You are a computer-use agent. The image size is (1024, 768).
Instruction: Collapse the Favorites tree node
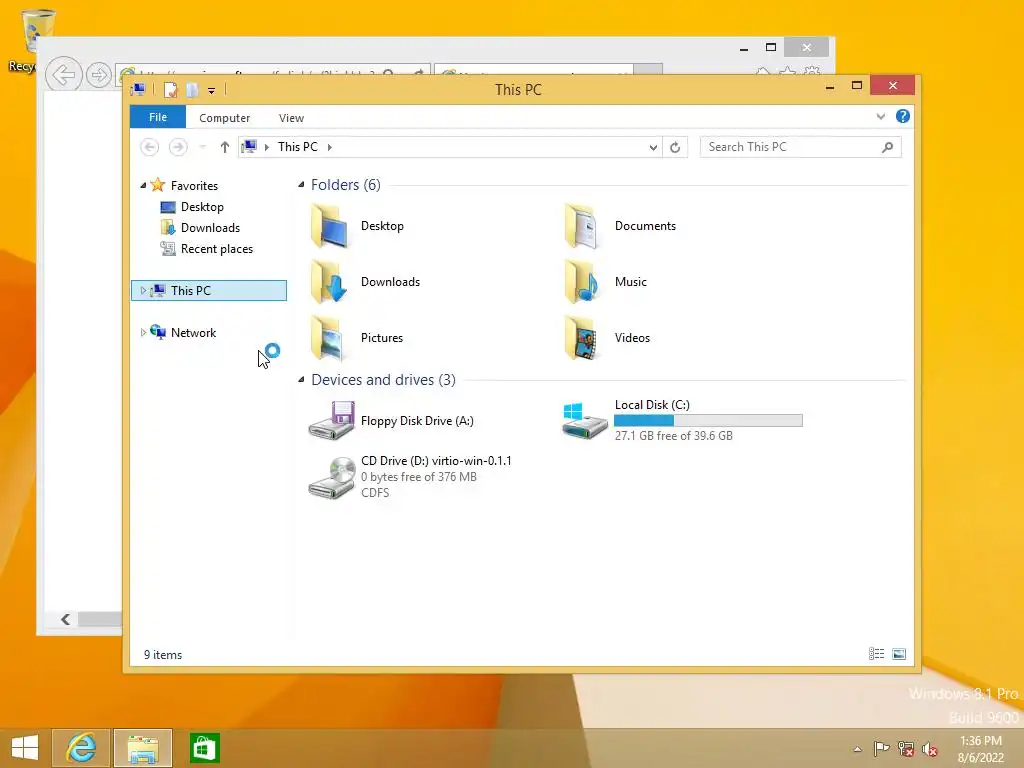click(143, 186)
